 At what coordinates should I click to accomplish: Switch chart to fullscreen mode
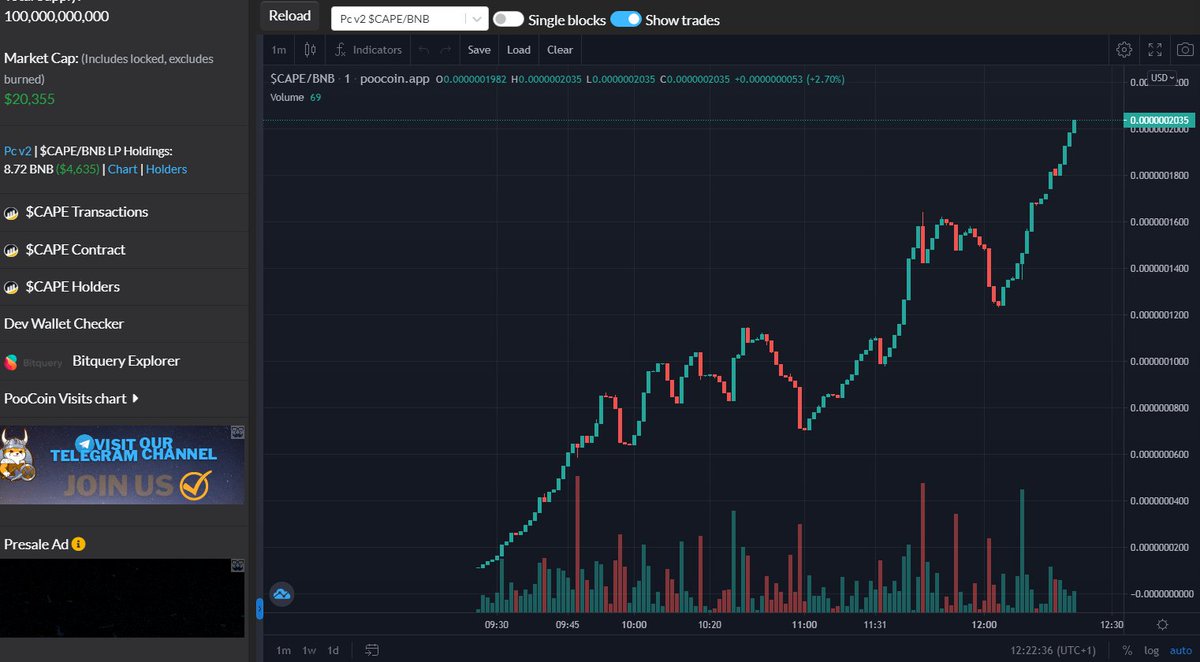1155,49
